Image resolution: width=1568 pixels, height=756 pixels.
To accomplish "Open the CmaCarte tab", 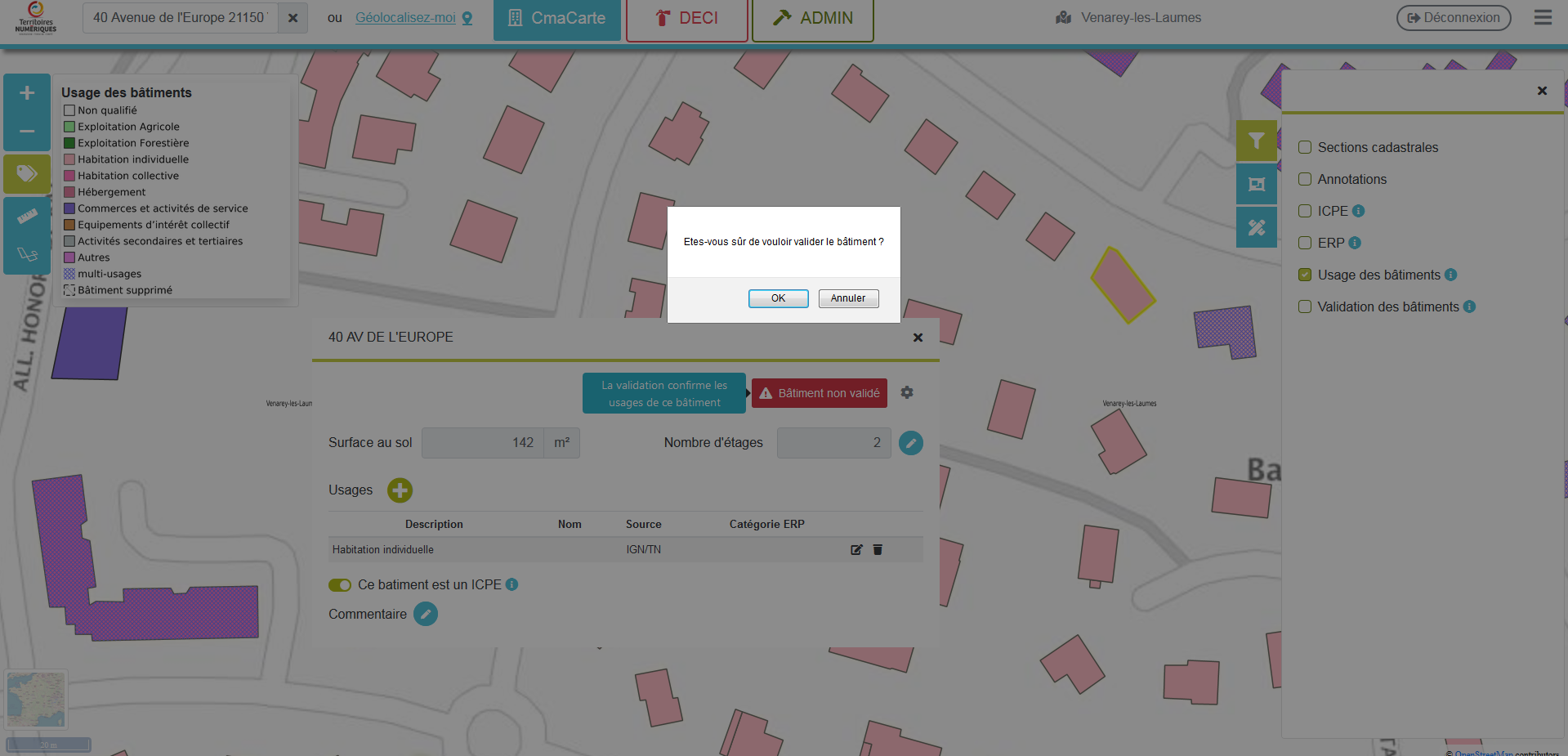I will coord(556,18).
